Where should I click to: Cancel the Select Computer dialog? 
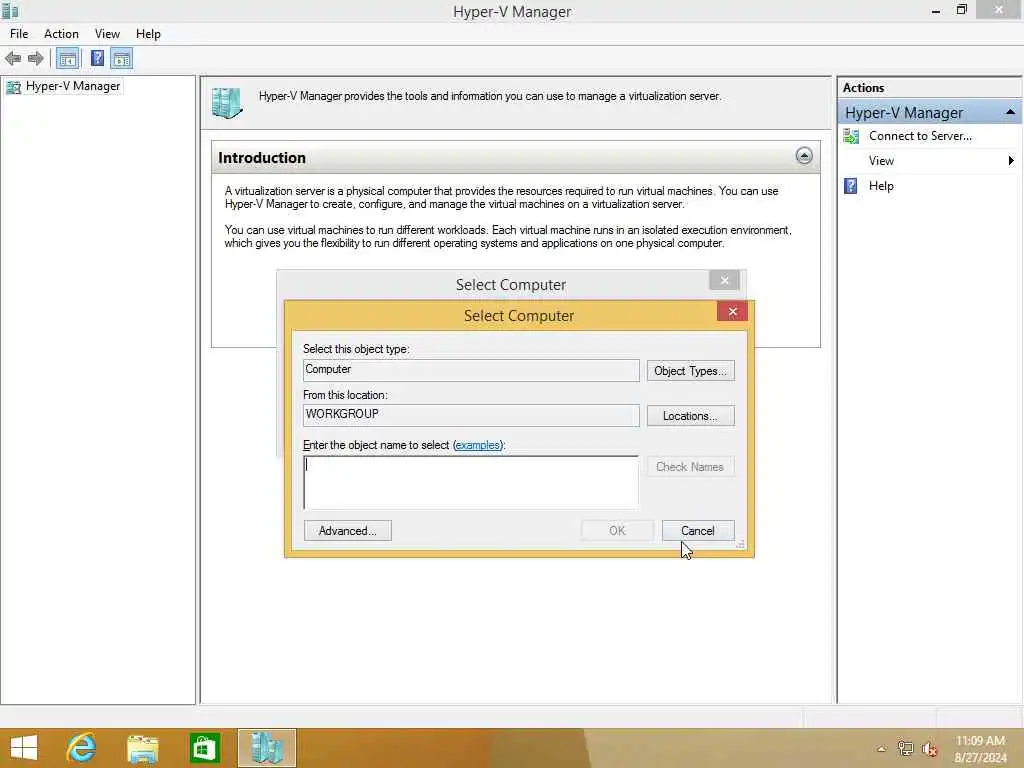698,531
